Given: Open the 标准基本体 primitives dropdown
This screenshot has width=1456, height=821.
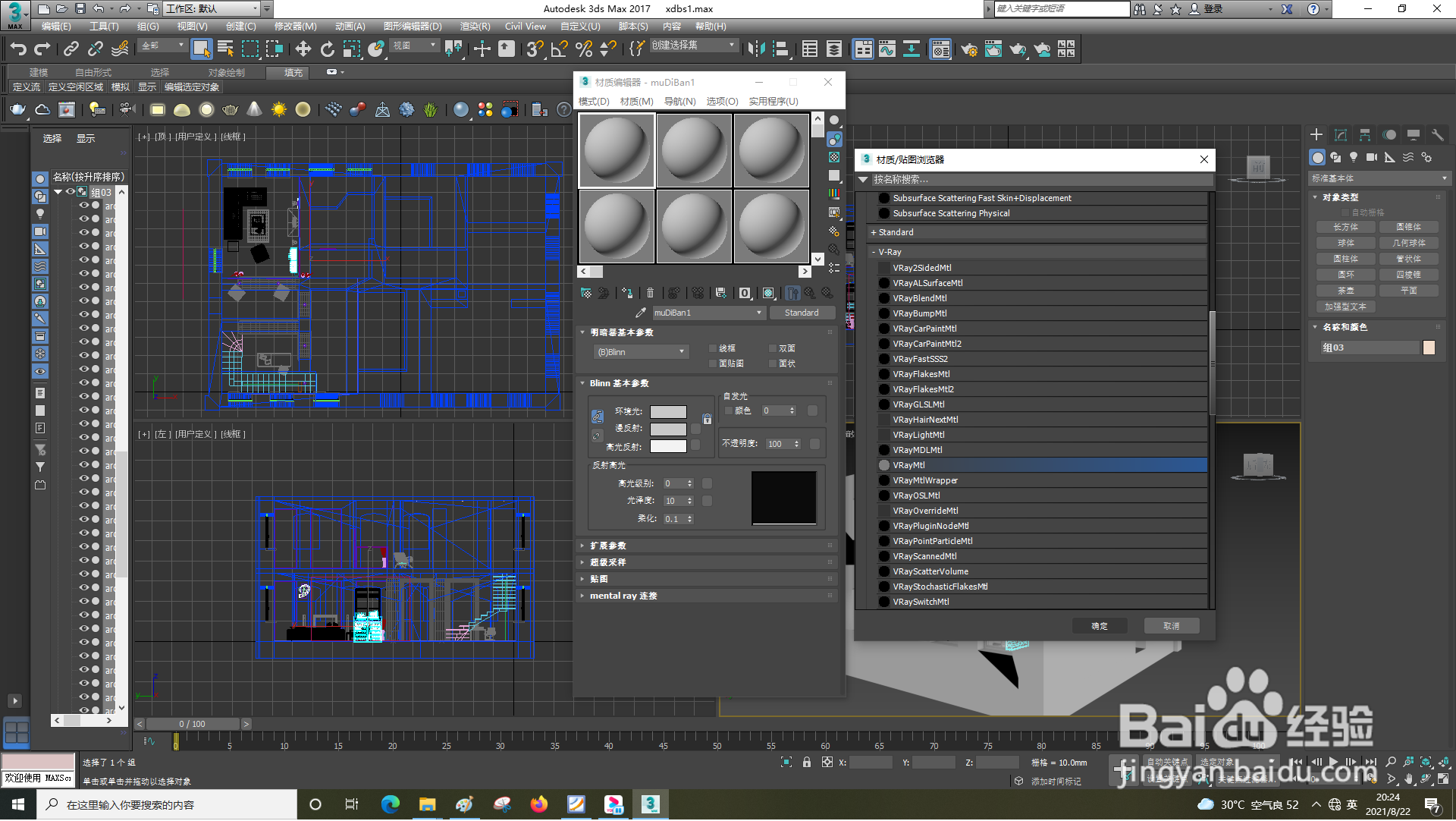Looking at the screenshot, I should point(1379,178).
